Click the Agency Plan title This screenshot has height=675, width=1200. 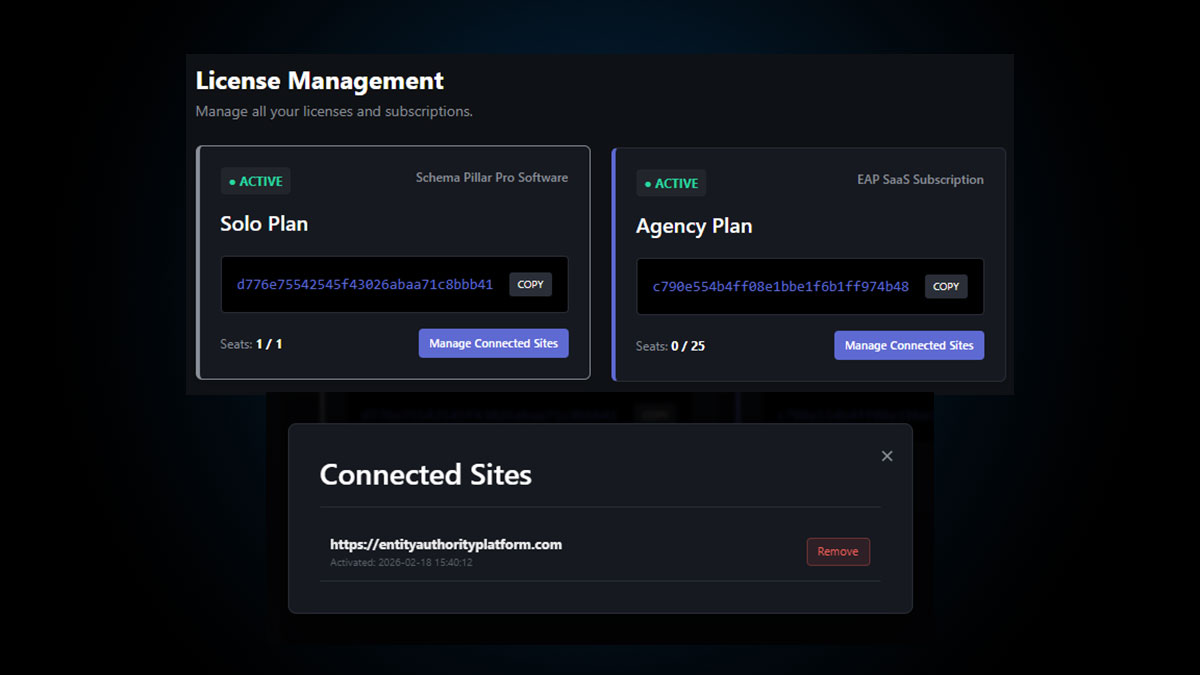(694, 226)
